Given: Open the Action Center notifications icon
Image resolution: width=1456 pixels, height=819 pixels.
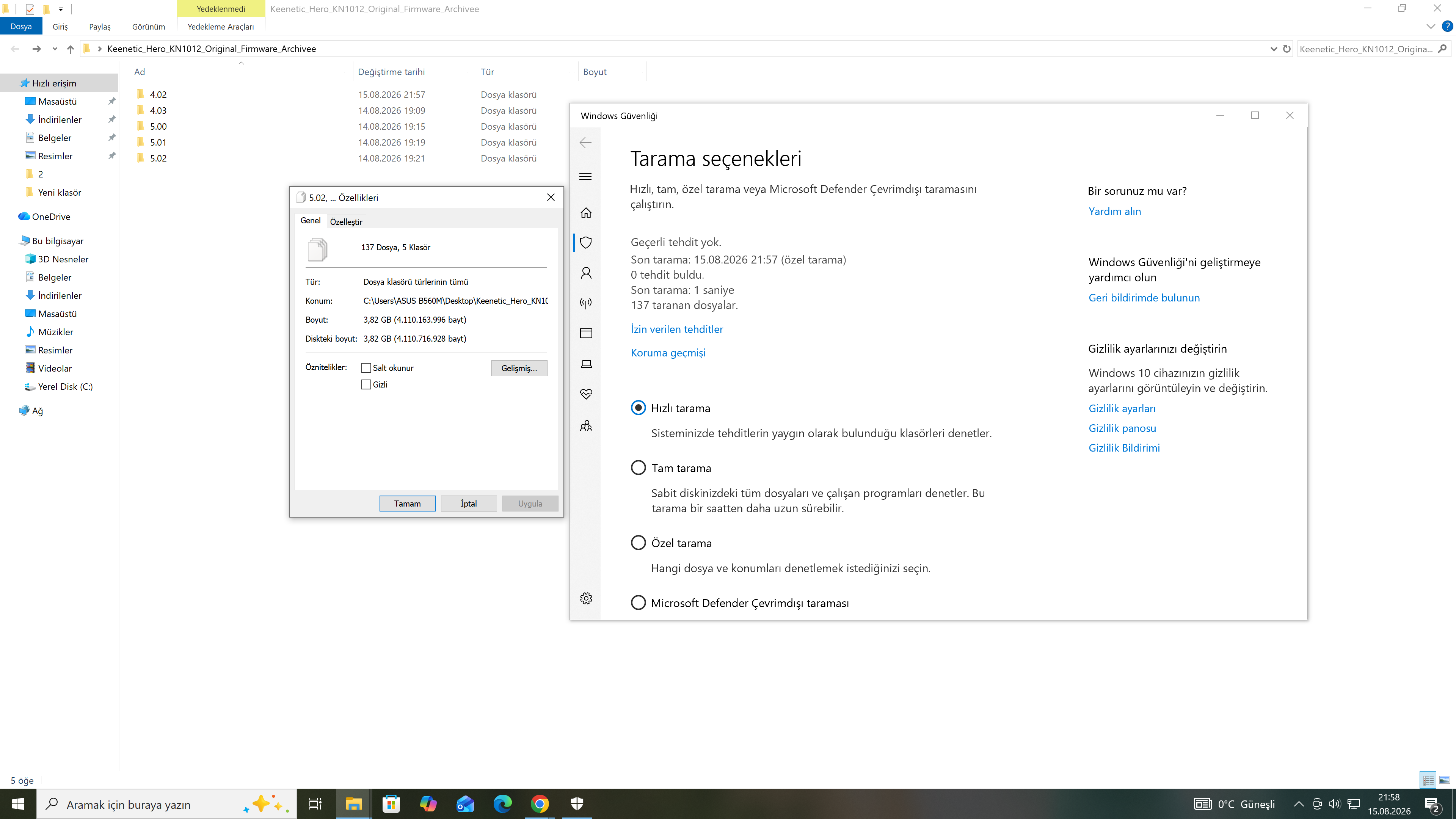Looking at the screenshot, I should 1432,804.
